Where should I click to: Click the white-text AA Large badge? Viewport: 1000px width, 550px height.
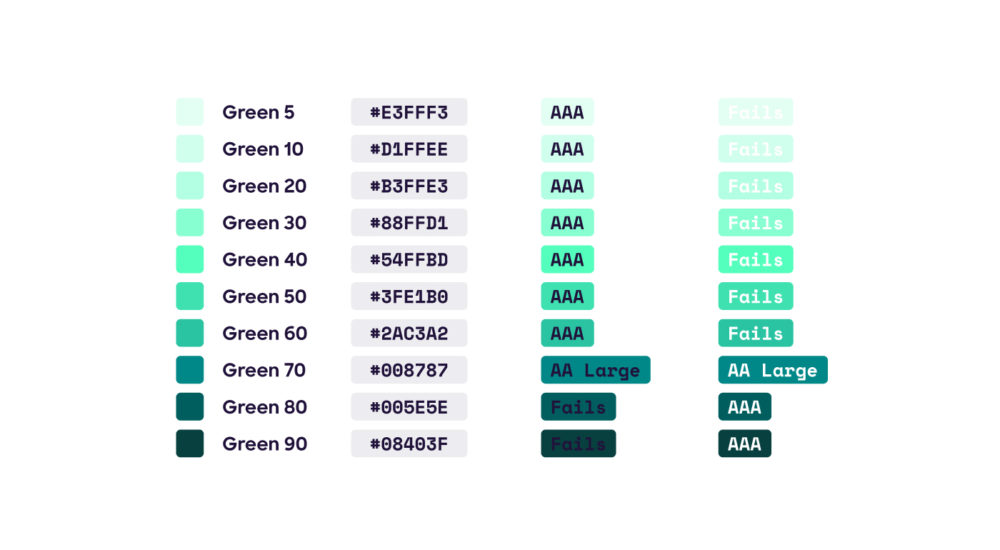773,369
